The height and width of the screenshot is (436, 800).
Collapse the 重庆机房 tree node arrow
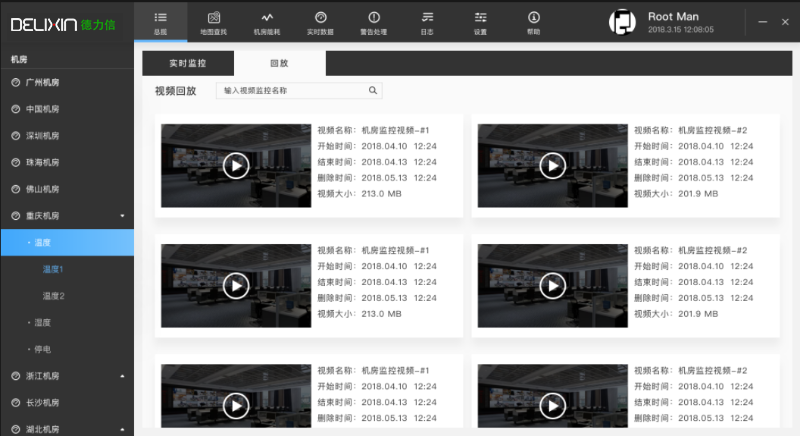pos(122,216)
